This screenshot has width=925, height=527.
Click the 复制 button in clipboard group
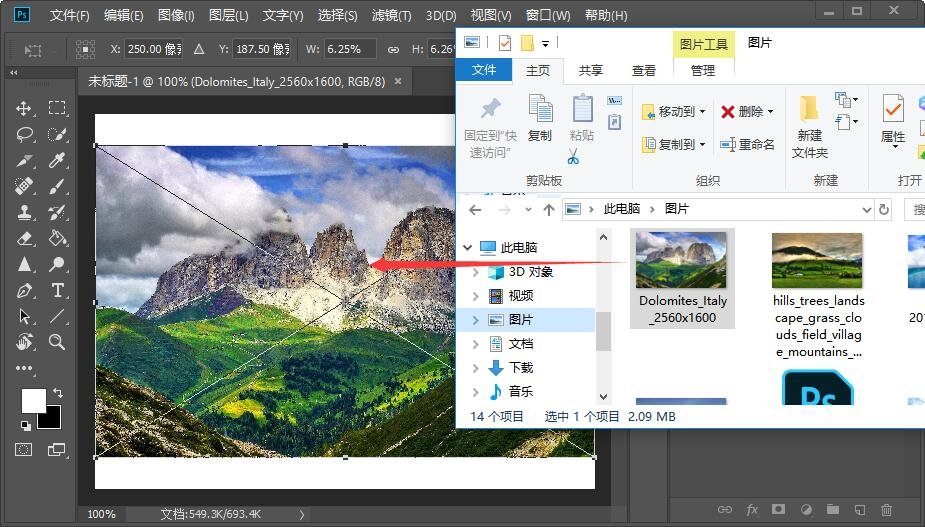540,118
